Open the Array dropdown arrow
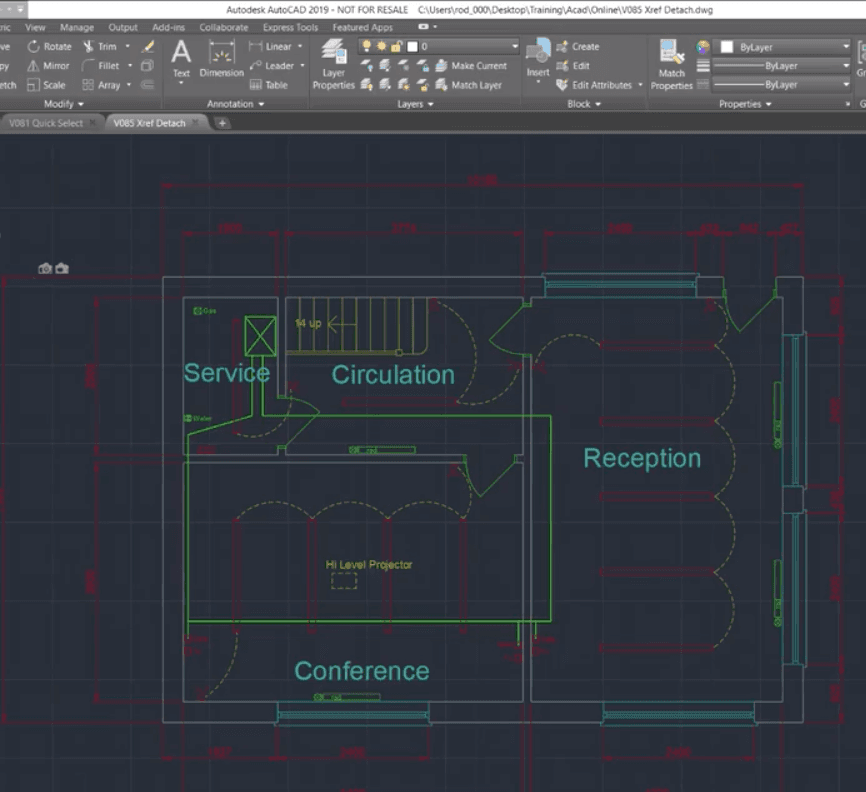Screen dimensions: 866x792 (x=129, y=85)
